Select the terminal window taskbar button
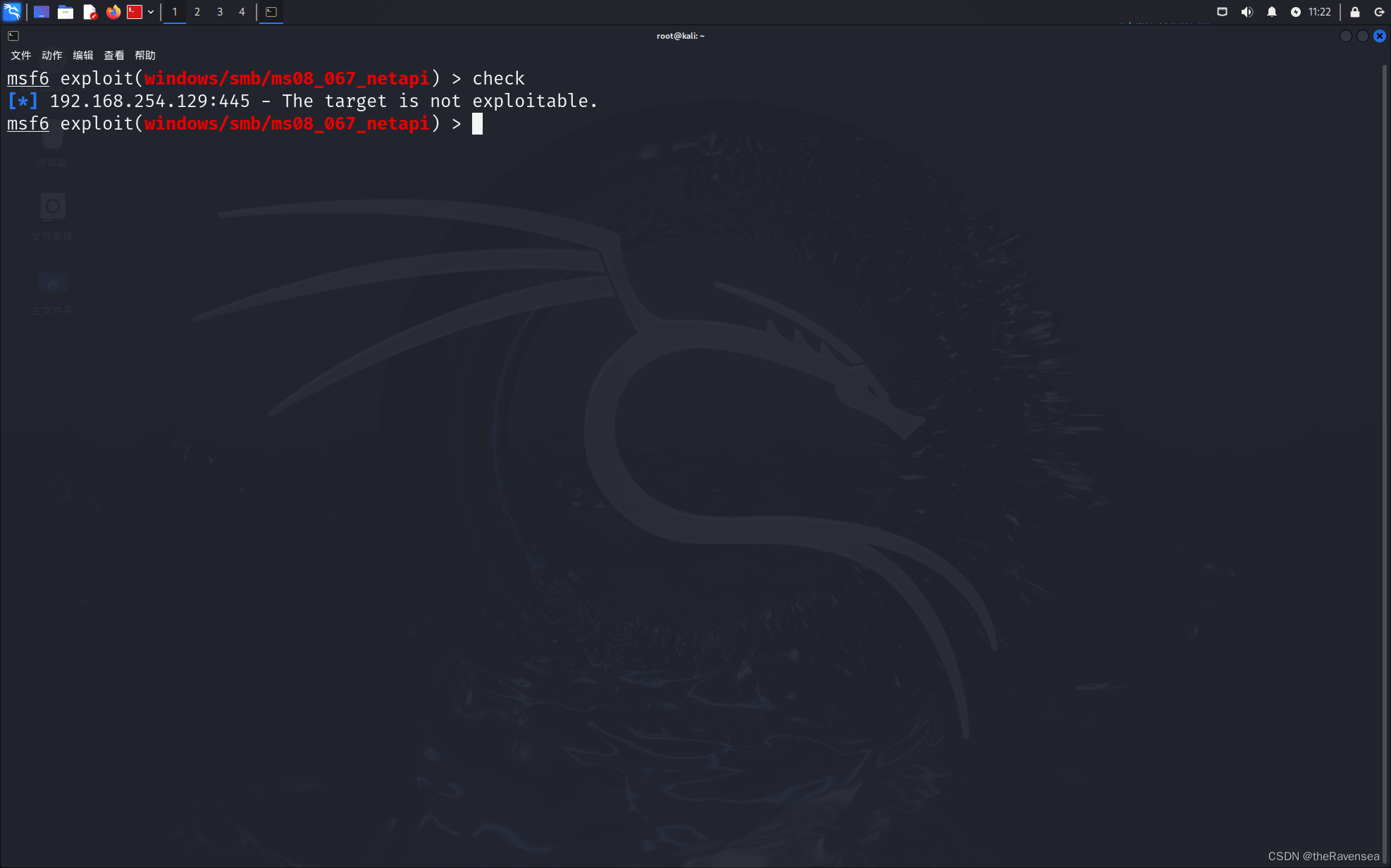 [271, 12]
